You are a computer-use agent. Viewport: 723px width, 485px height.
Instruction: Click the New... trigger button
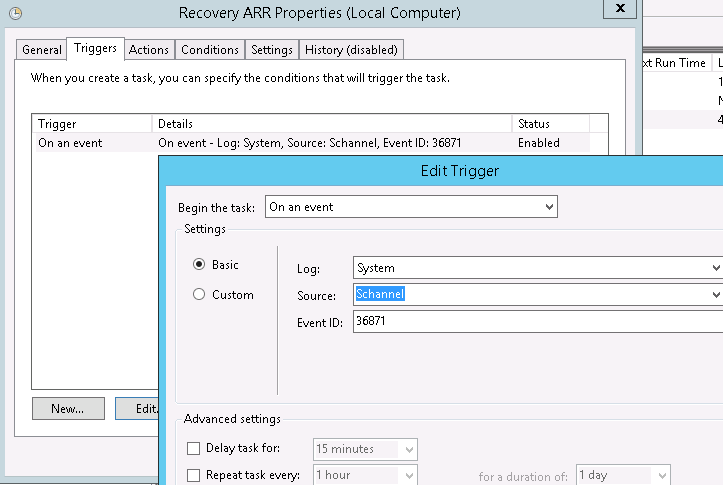[x=68, y=408]
